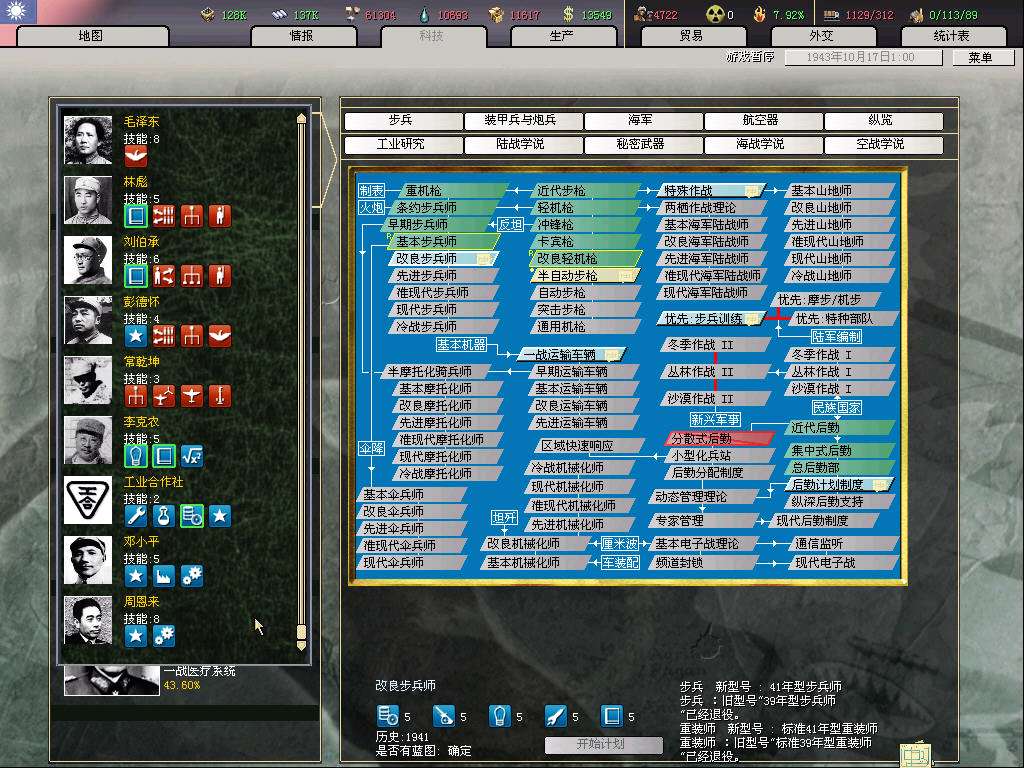Click the dissent flame icon in top bar

[x=760, y=14]
